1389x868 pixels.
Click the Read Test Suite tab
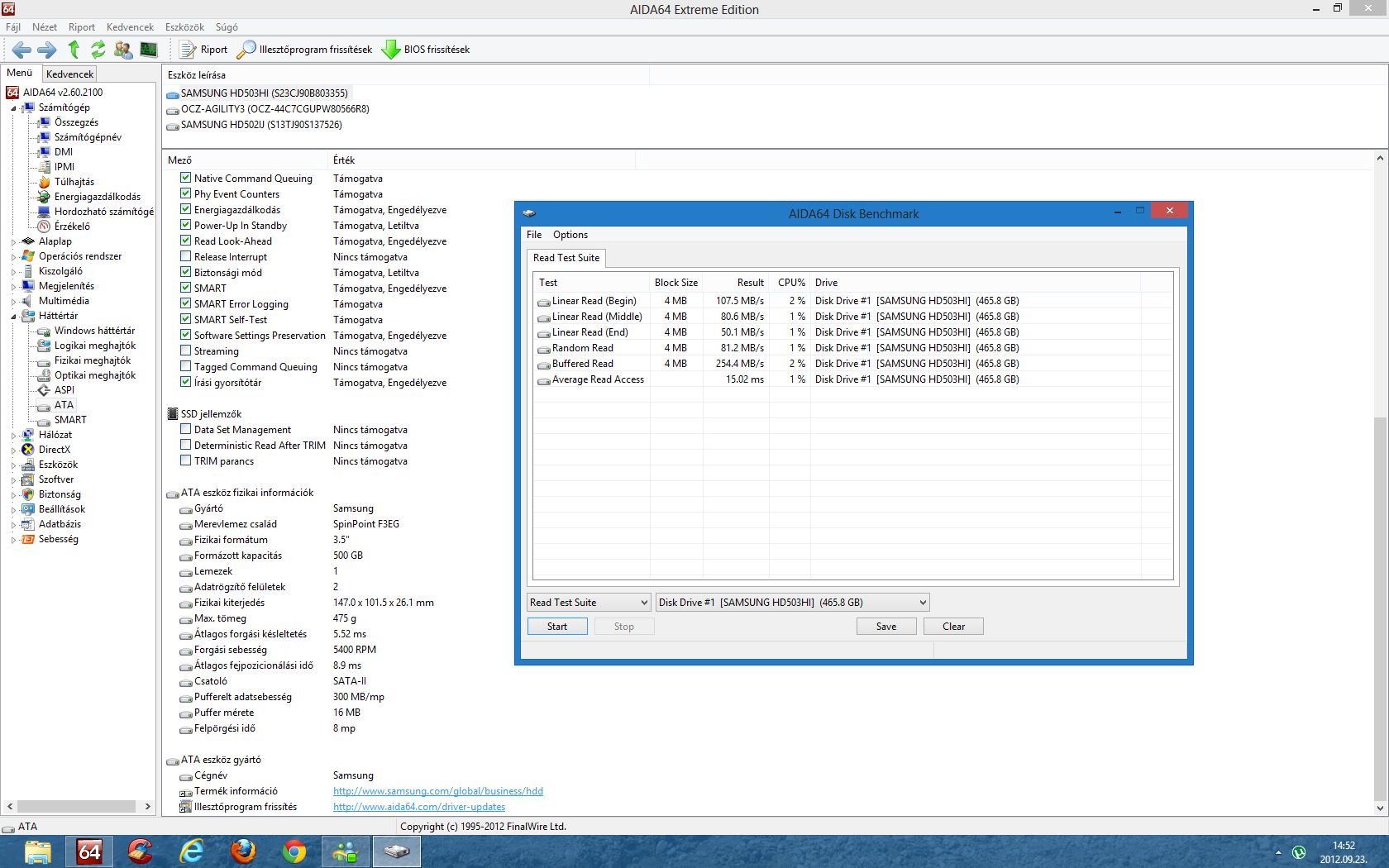(566, 258)
